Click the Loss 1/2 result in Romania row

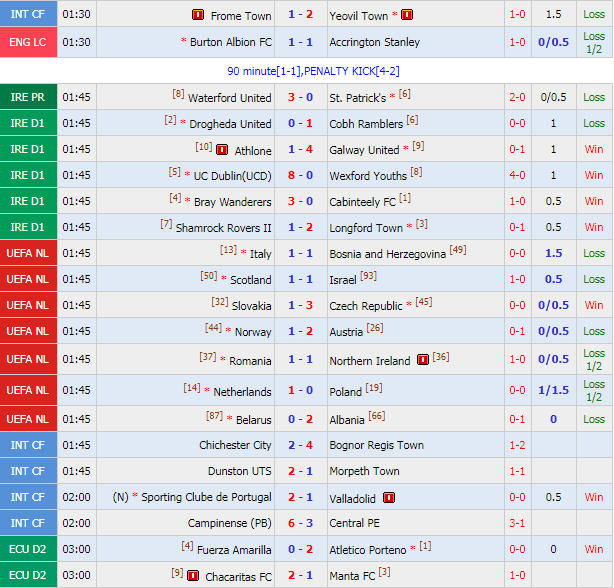[x=594, y=359]
